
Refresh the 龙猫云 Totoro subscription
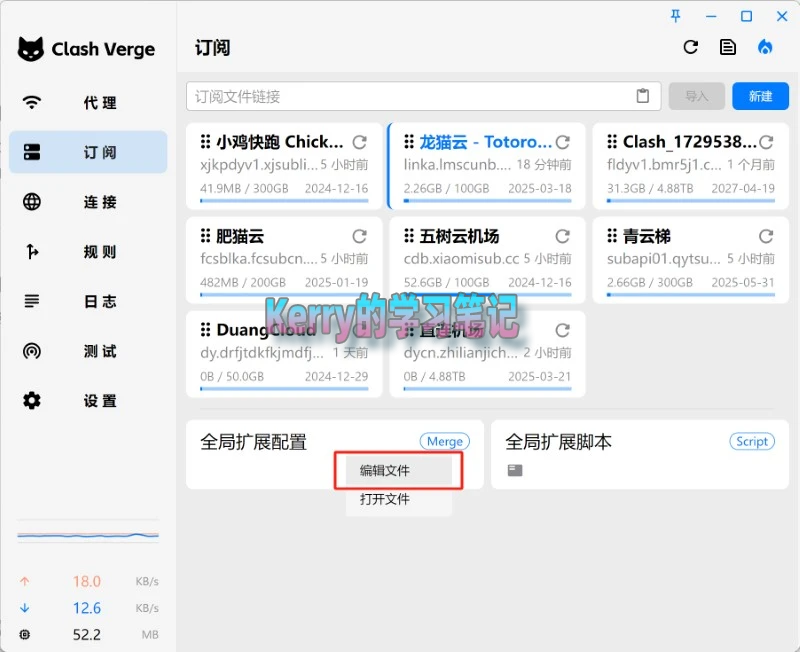pyautogui.click(x=563, y=142)
